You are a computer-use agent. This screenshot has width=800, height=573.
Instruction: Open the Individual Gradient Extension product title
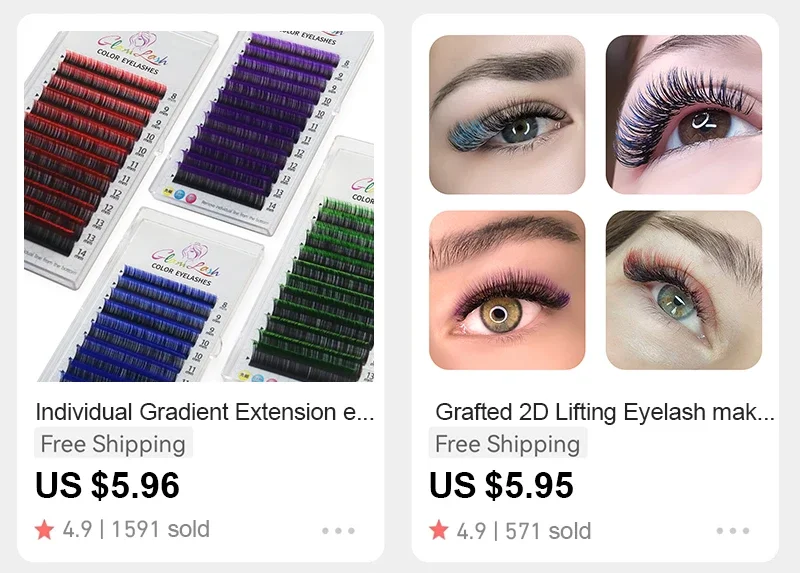point(205,412)
